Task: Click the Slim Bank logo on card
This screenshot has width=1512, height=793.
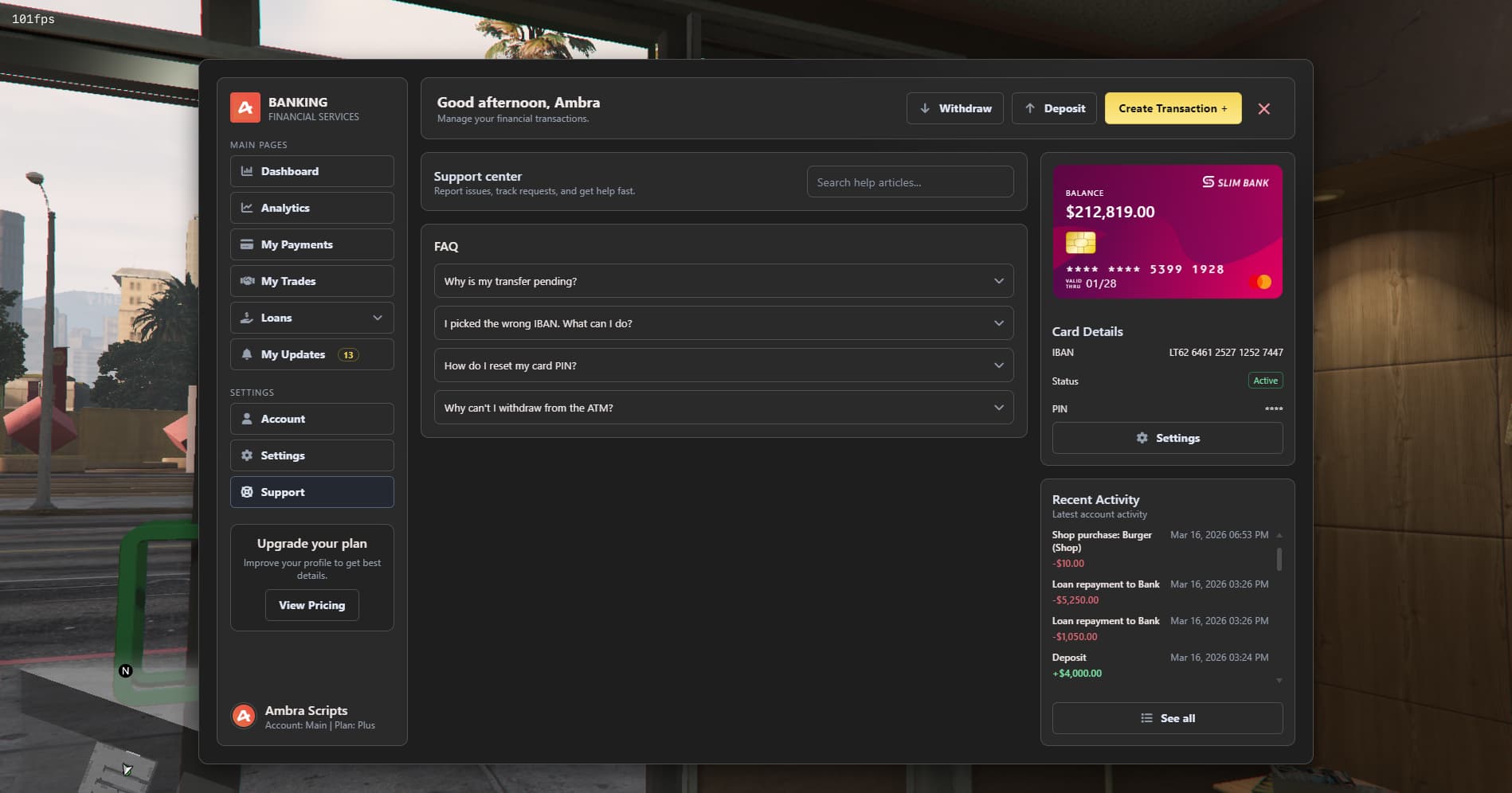Action: tap(1236, 182)
